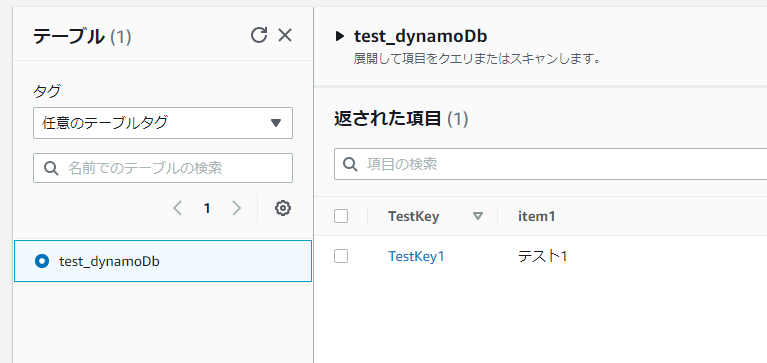Click the test_dynamoDb table name in list
Image resolution: width=767 pixels, height=363 pixels.
[x=109, y=262]
